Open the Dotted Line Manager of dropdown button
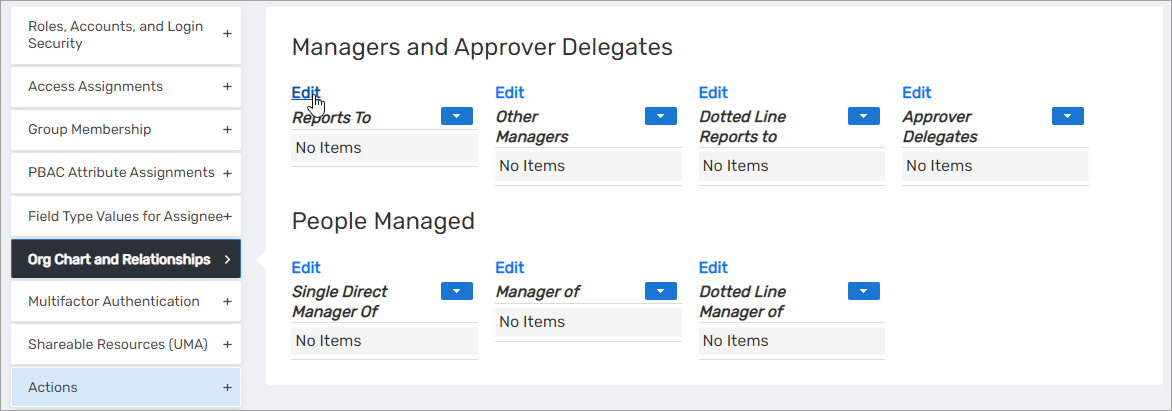The image size is (1172, 411). click(863, 291)
